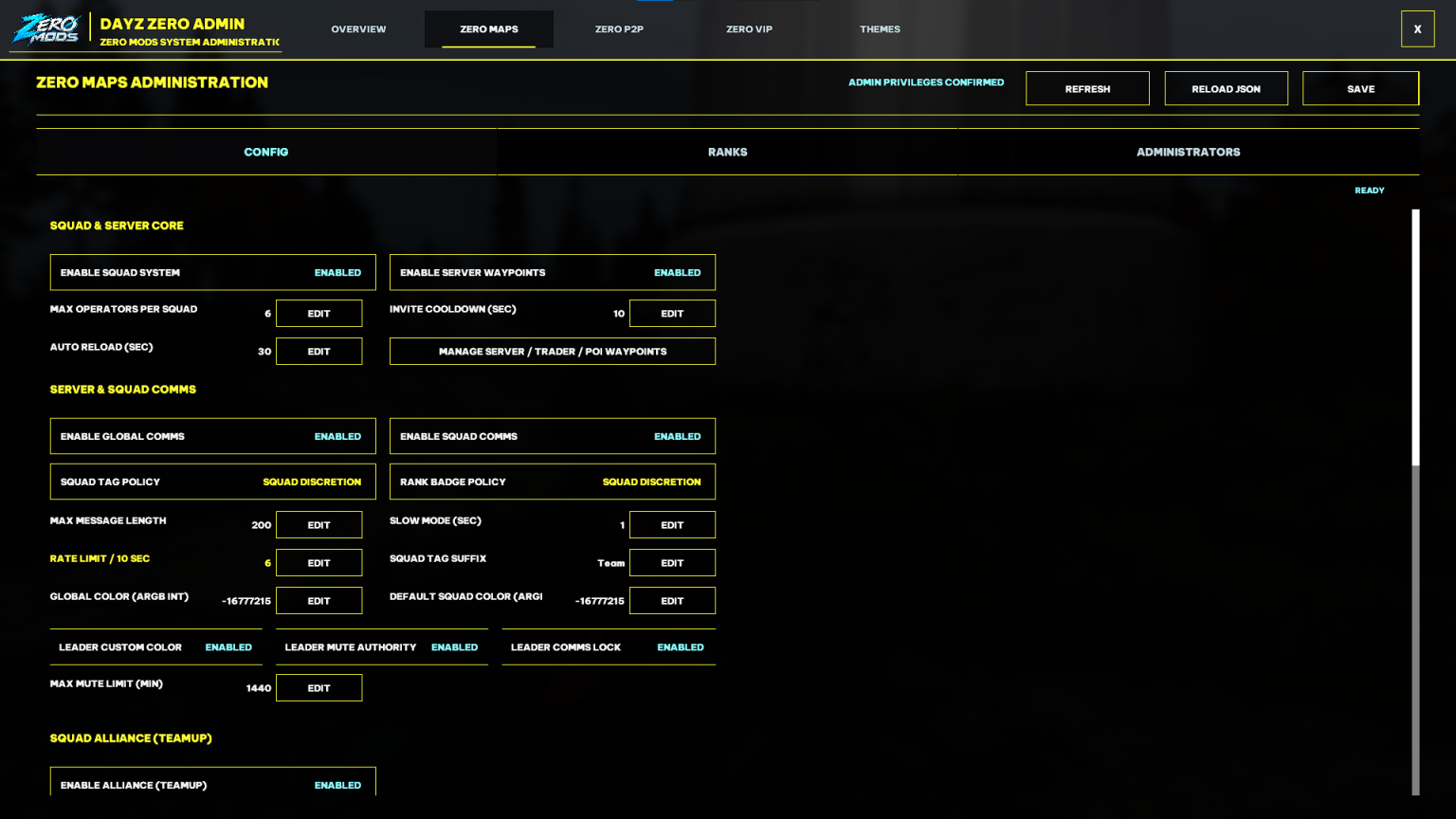This screenshot has height=819, width=1456.
Task: Select the Zero Maps tab
Action: (489, 29)
